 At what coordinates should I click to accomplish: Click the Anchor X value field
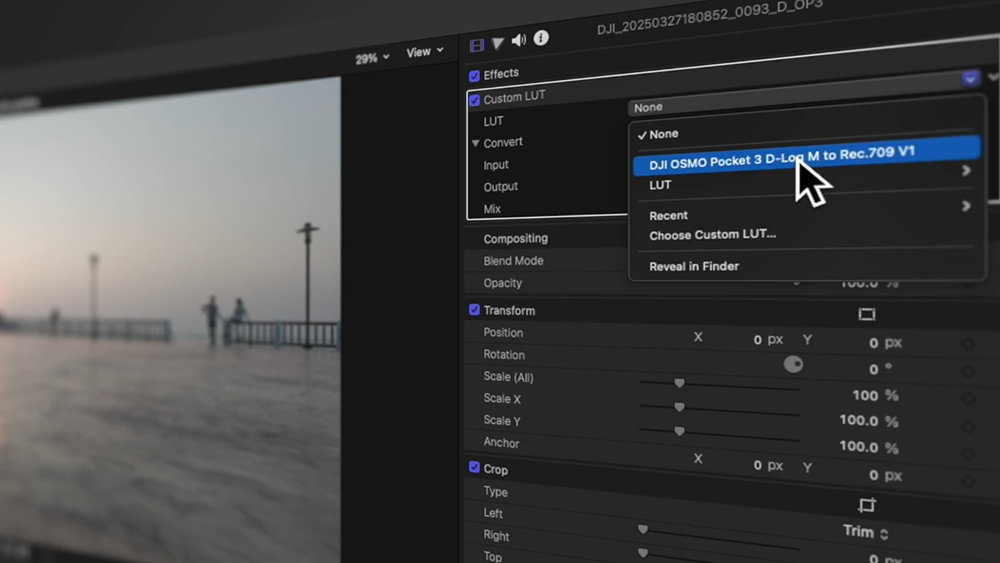pyautogui.click(x=768, y=465)
